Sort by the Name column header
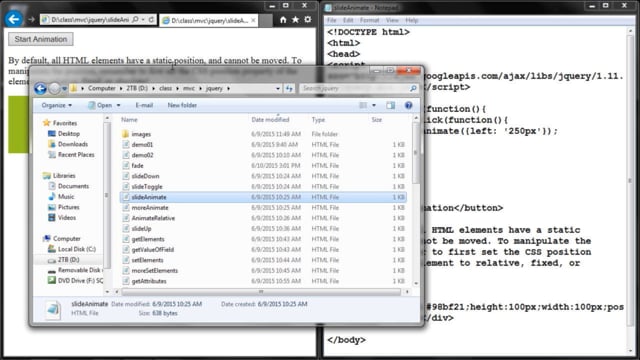Screen dimensions: 640x360 point(129,120)
